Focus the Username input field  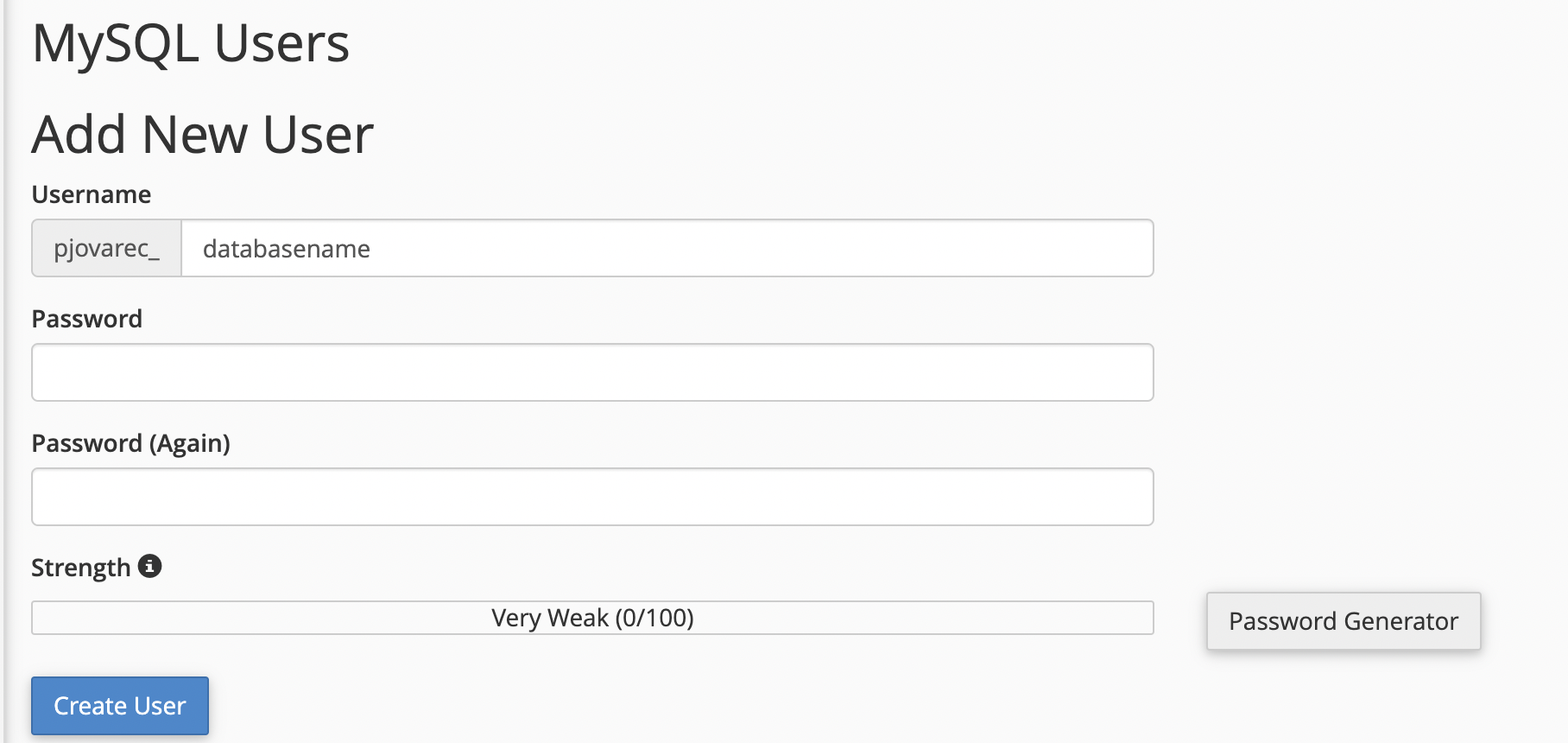tap(667, 248)
